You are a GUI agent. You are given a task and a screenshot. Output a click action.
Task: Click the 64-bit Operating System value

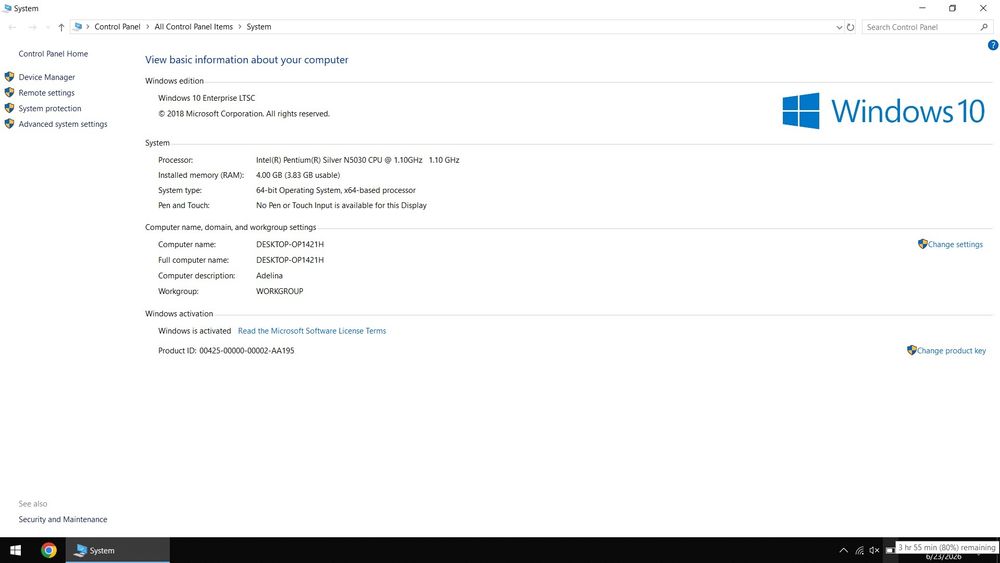(336, 191)
